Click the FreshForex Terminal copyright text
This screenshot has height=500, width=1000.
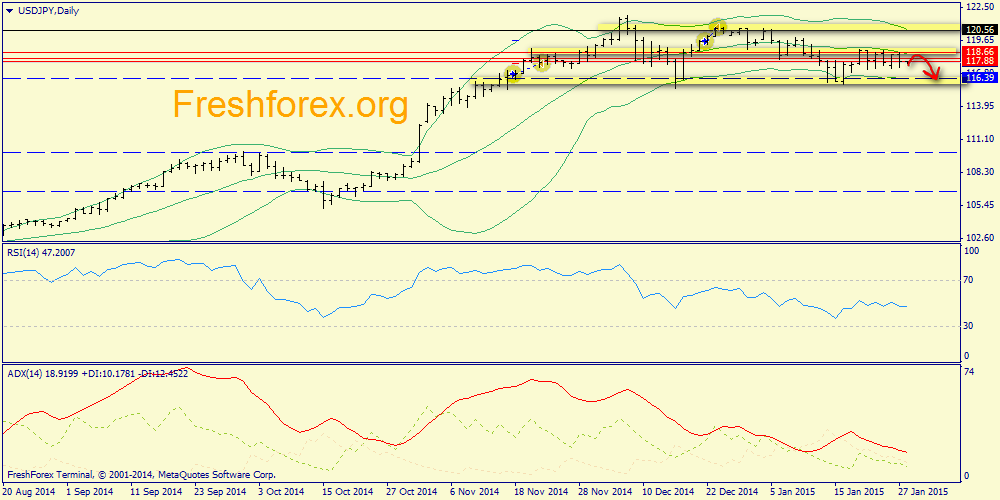point(141,475)
